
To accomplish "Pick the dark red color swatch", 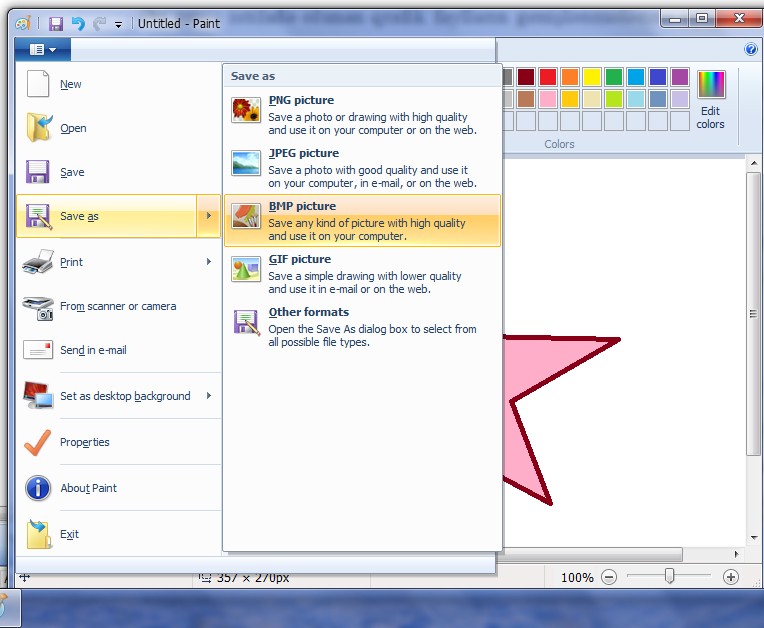I will point(526,76).
